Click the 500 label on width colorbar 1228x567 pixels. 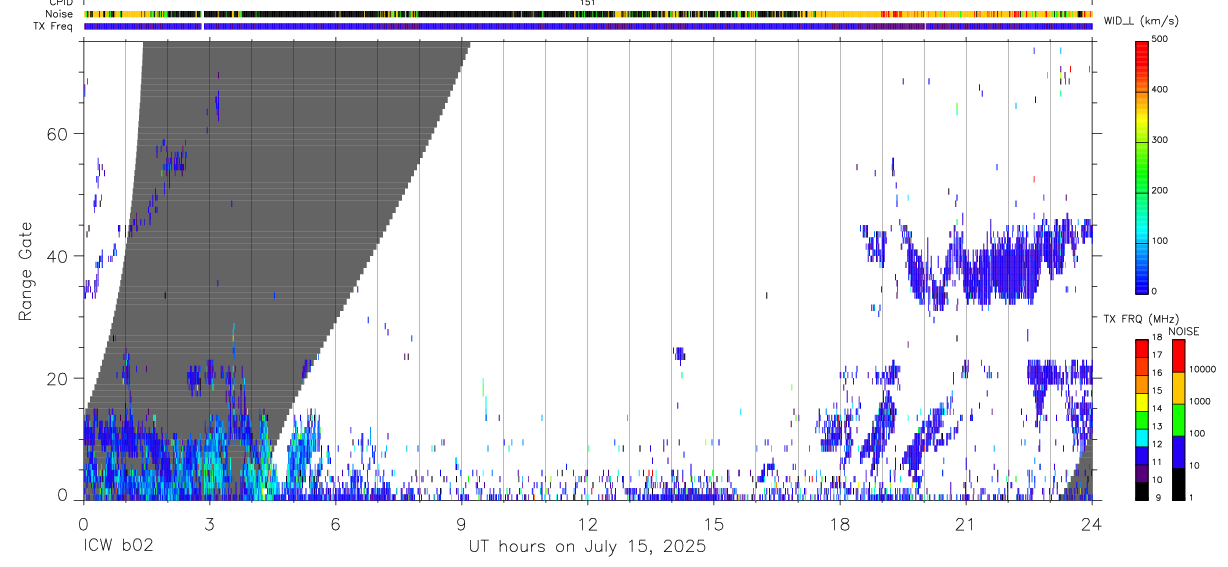coord(1160,40)
